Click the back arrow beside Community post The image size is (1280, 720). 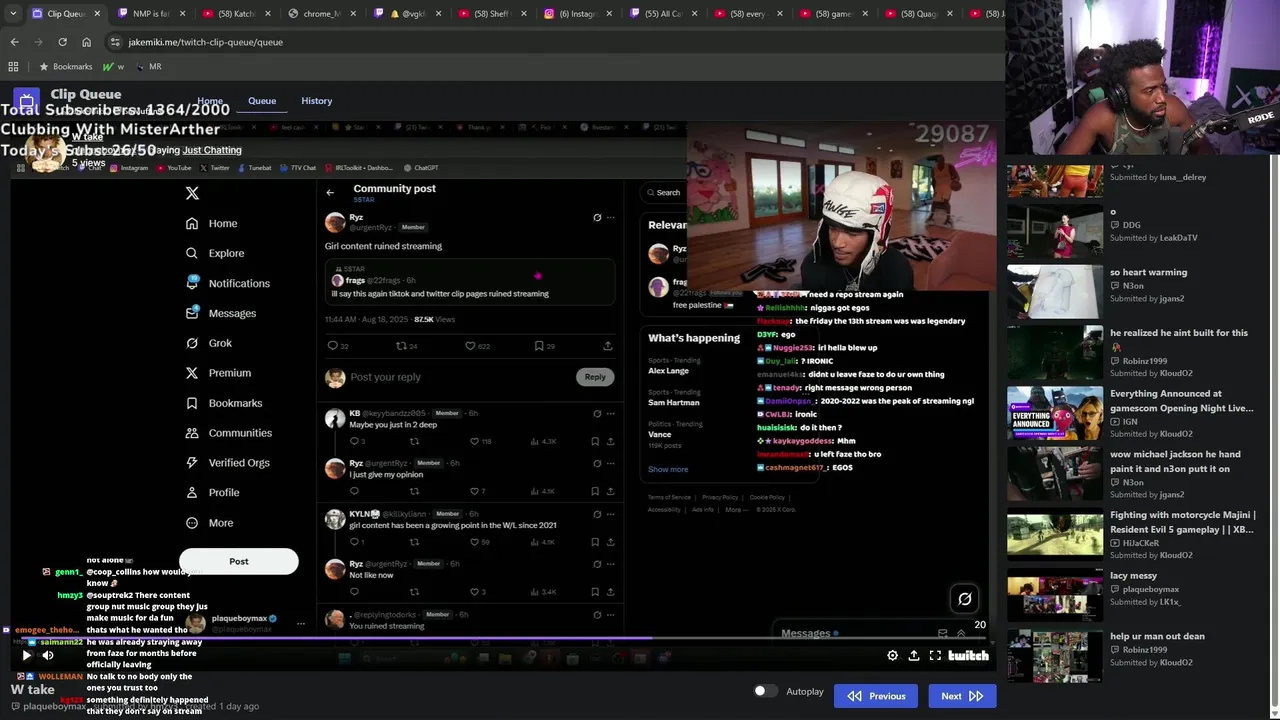coord(330,192)
